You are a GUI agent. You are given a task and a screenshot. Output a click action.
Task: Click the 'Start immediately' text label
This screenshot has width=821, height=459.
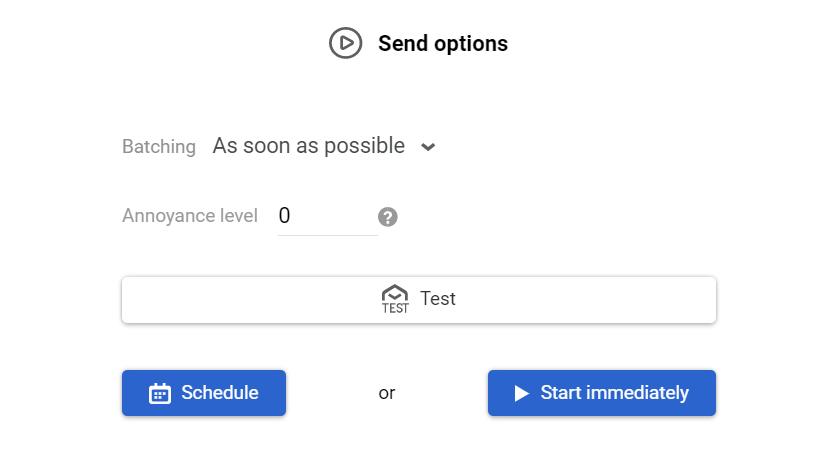614,393
